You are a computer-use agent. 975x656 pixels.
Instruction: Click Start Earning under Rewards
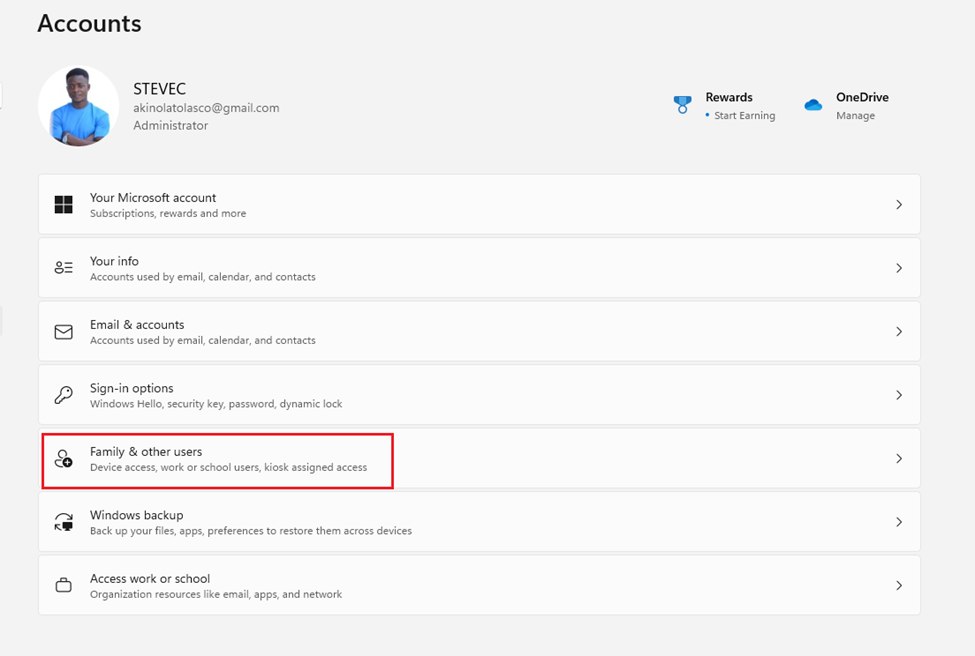(x=744, y=116)
